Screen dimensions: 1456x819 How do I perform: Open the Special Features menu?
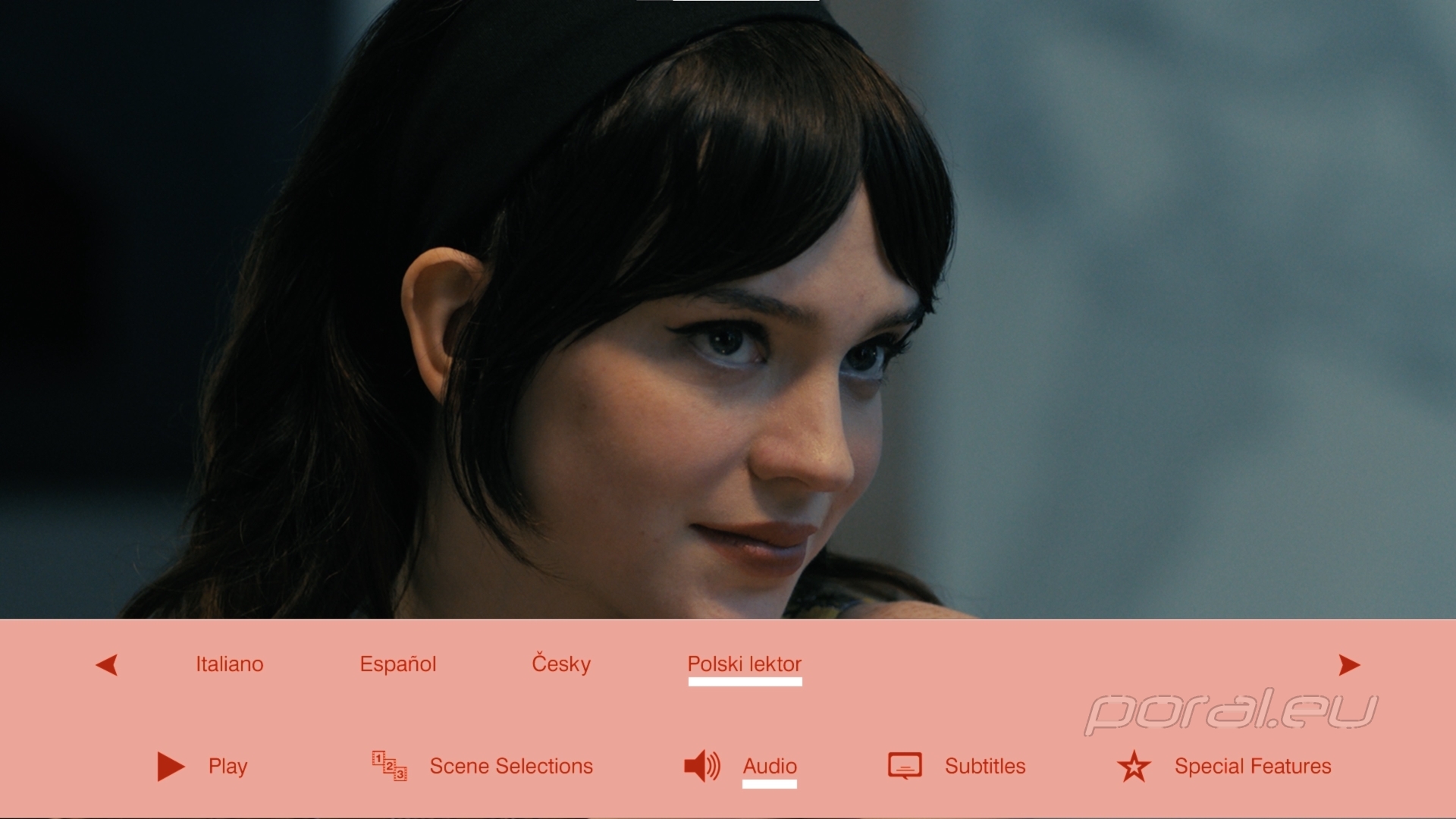pyautogui.click(x=1253, y=767)
